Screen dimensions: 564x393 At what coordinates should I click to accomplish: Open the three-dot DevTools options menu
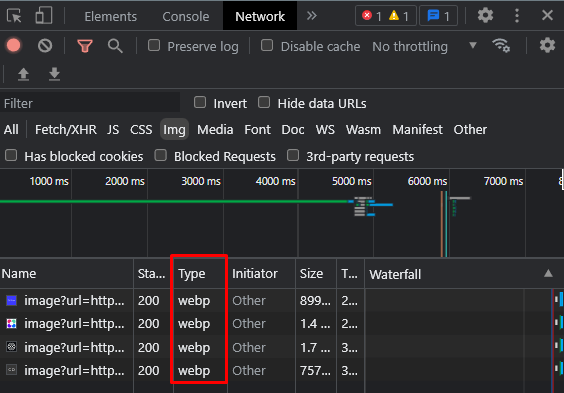tap(517, 16)
